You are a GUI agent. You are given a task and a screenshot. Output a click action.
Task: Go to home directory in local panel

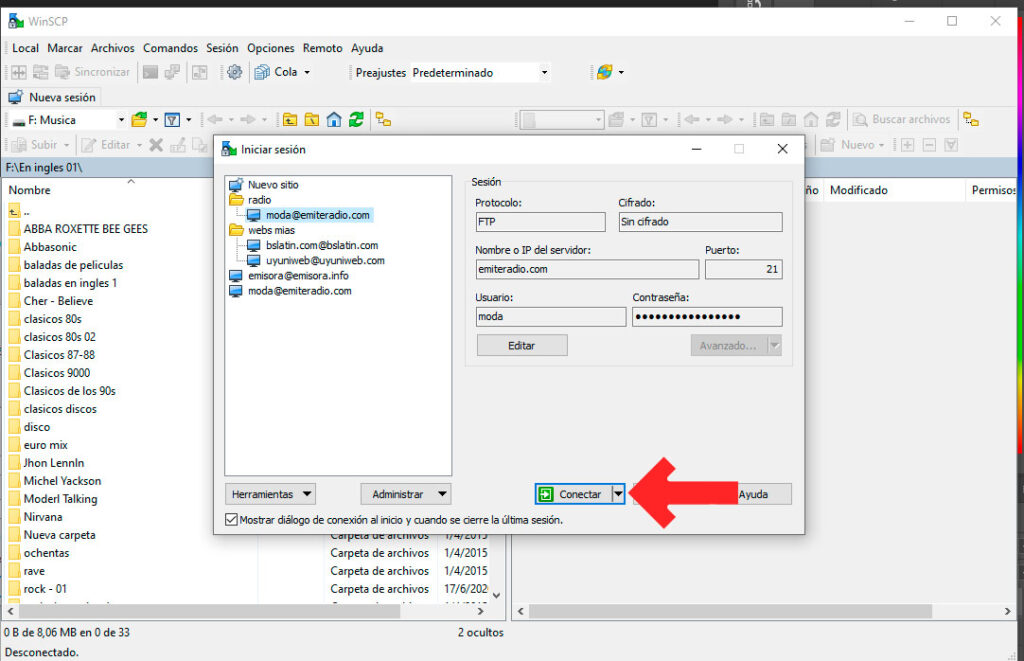tap(334, 120)
